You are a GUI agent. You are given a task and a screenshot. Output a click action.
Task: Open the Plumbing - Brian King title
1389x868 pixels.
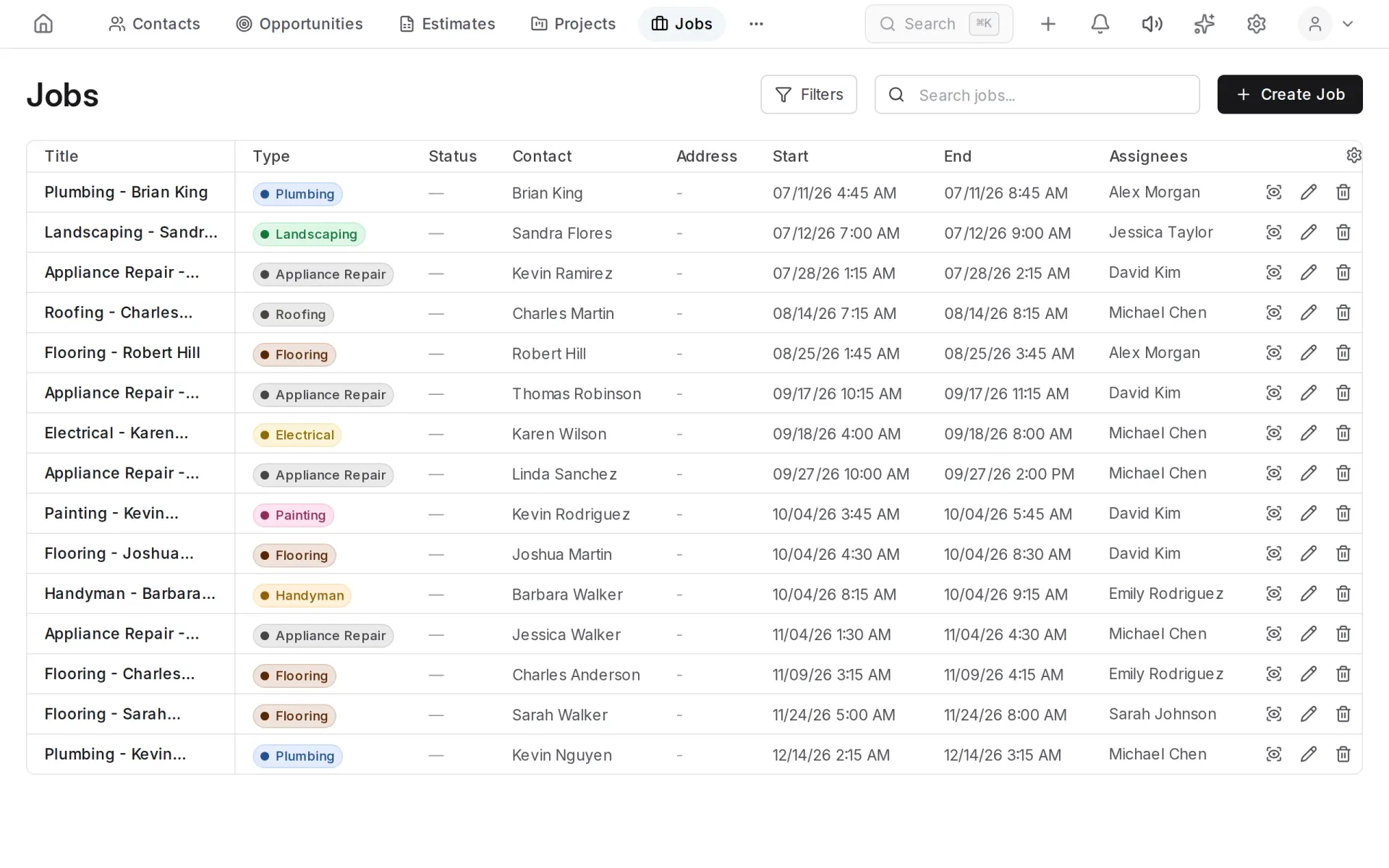tap(126, 192)
